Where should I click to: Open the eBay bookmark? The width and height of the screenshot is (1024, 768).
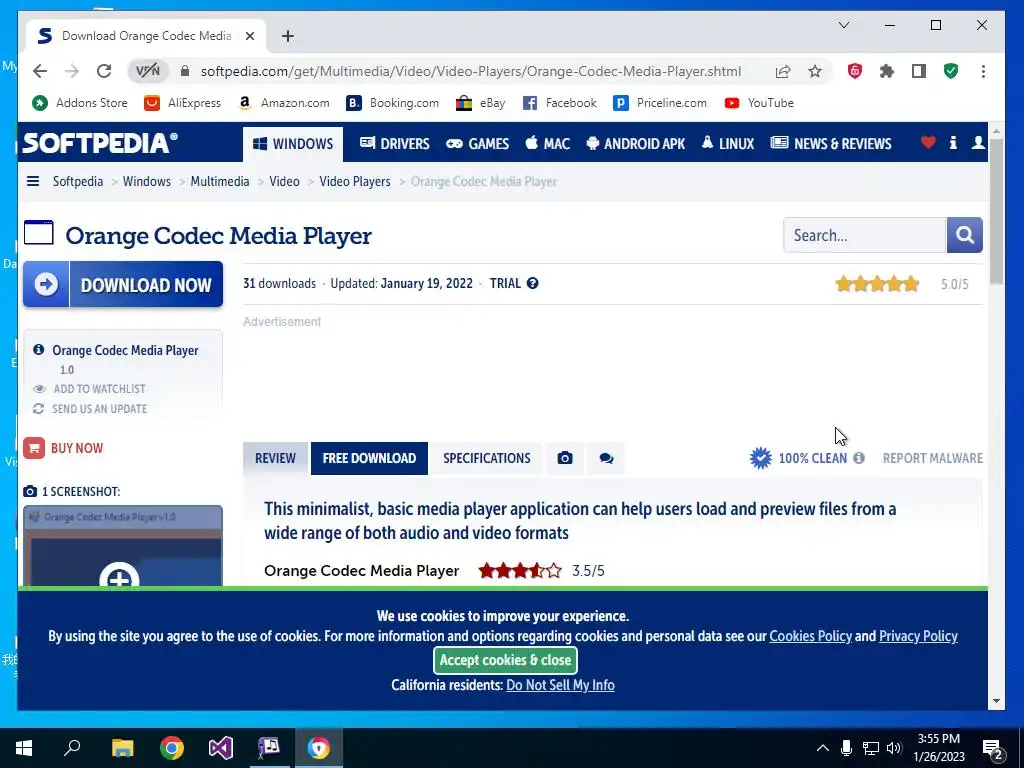pyautogui.click(x=481, y=103)
